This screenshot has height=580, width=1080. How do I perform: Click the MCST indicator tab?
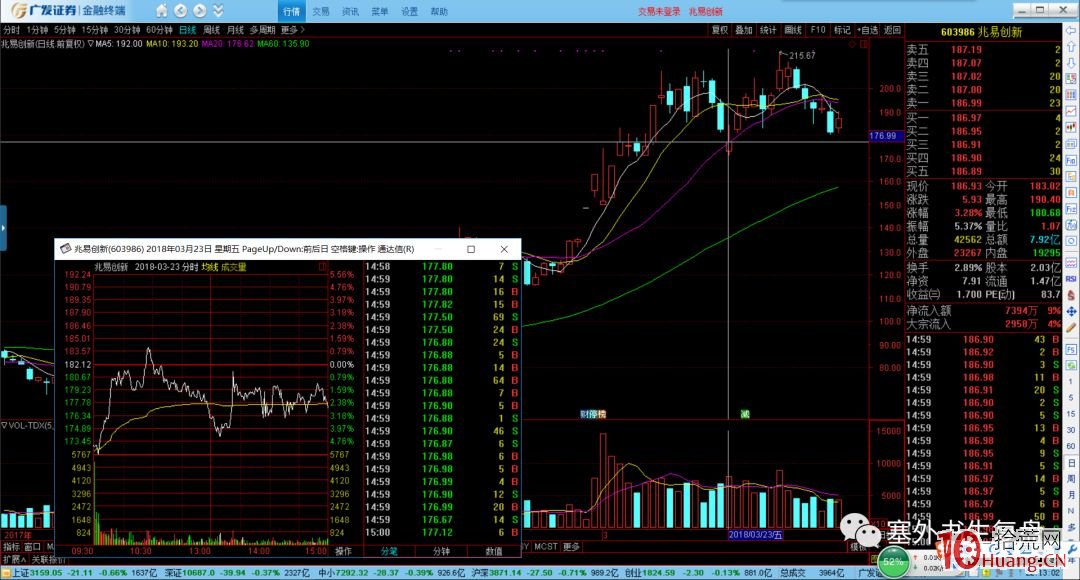click(546, 546)
